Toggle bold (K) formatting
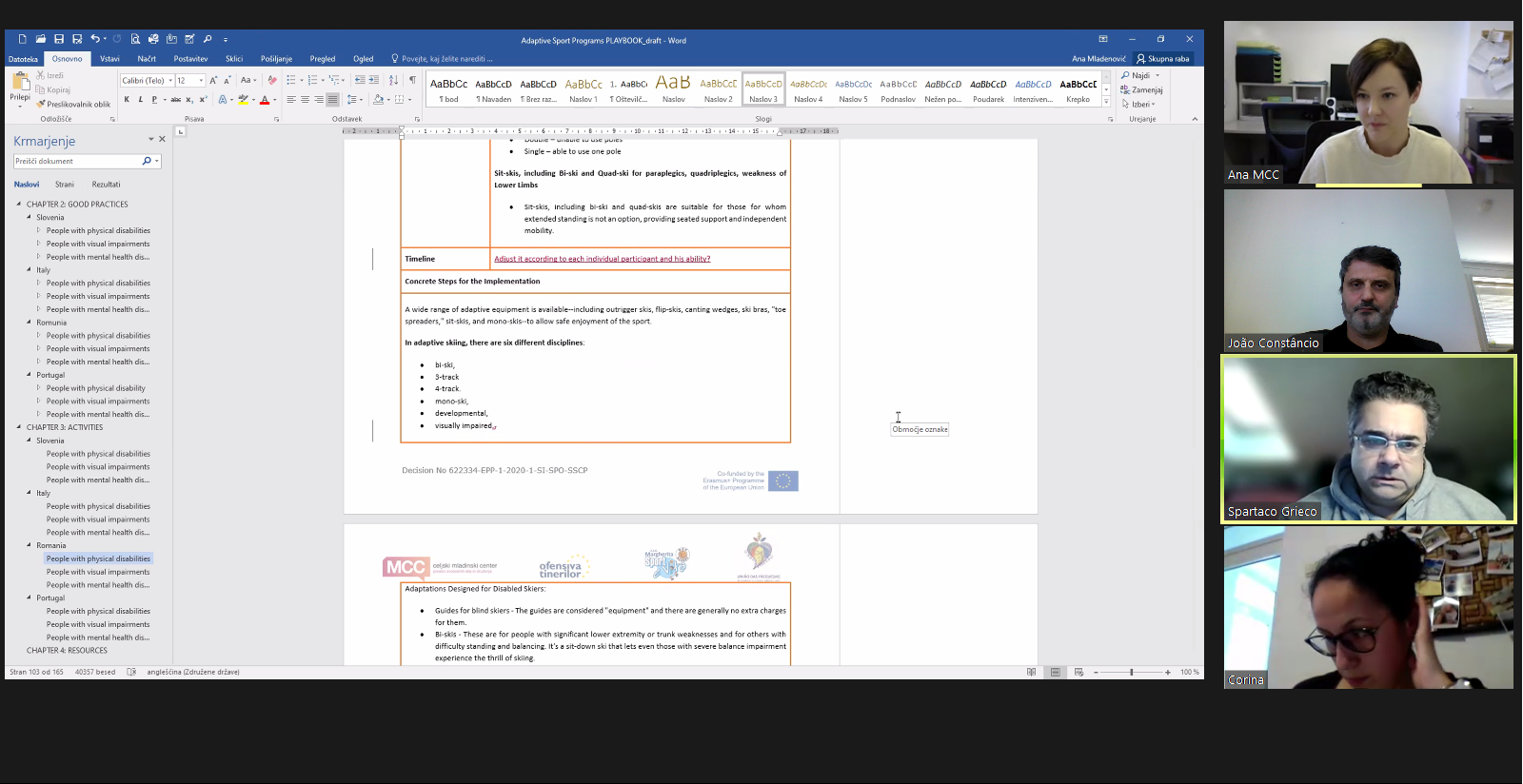 (x=127, y=99)
